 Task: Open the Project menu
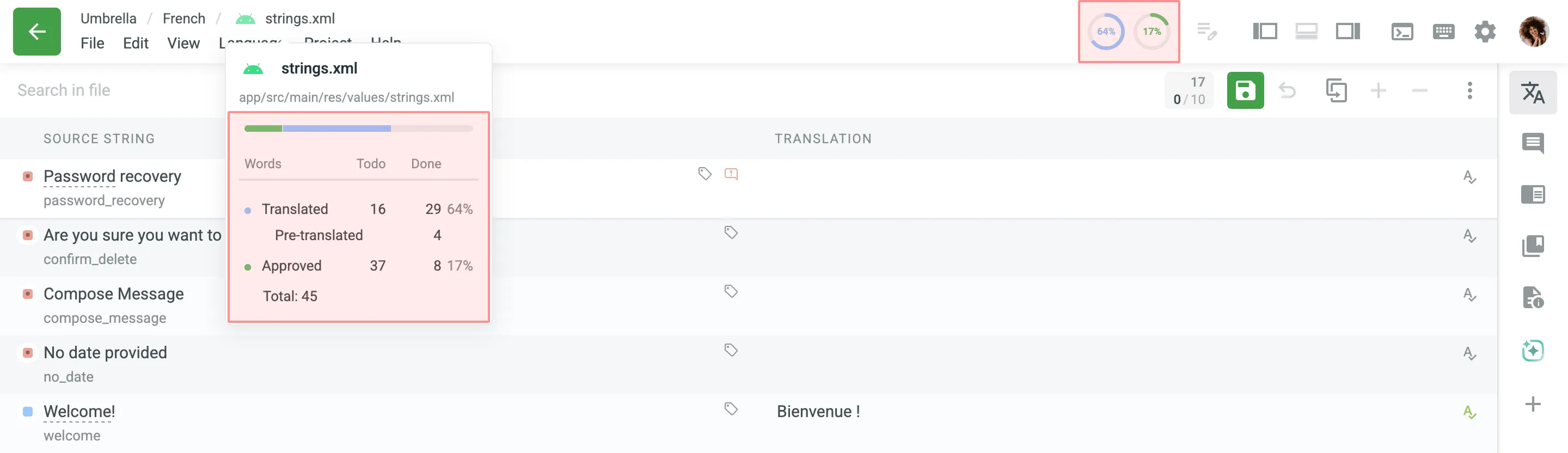point(328,42)
